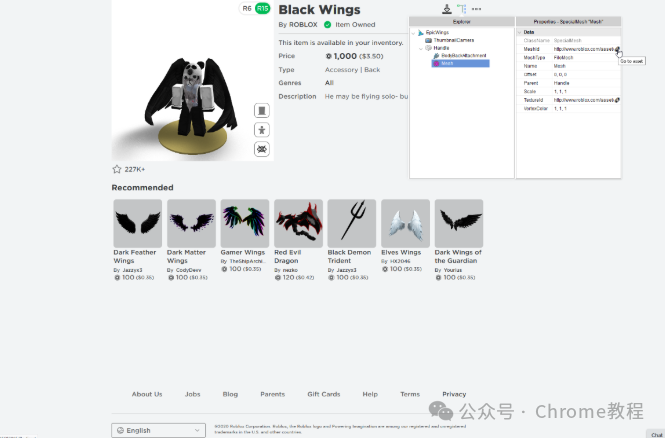
Task: Open Gift Cards footer link
Action: (324, 394)
